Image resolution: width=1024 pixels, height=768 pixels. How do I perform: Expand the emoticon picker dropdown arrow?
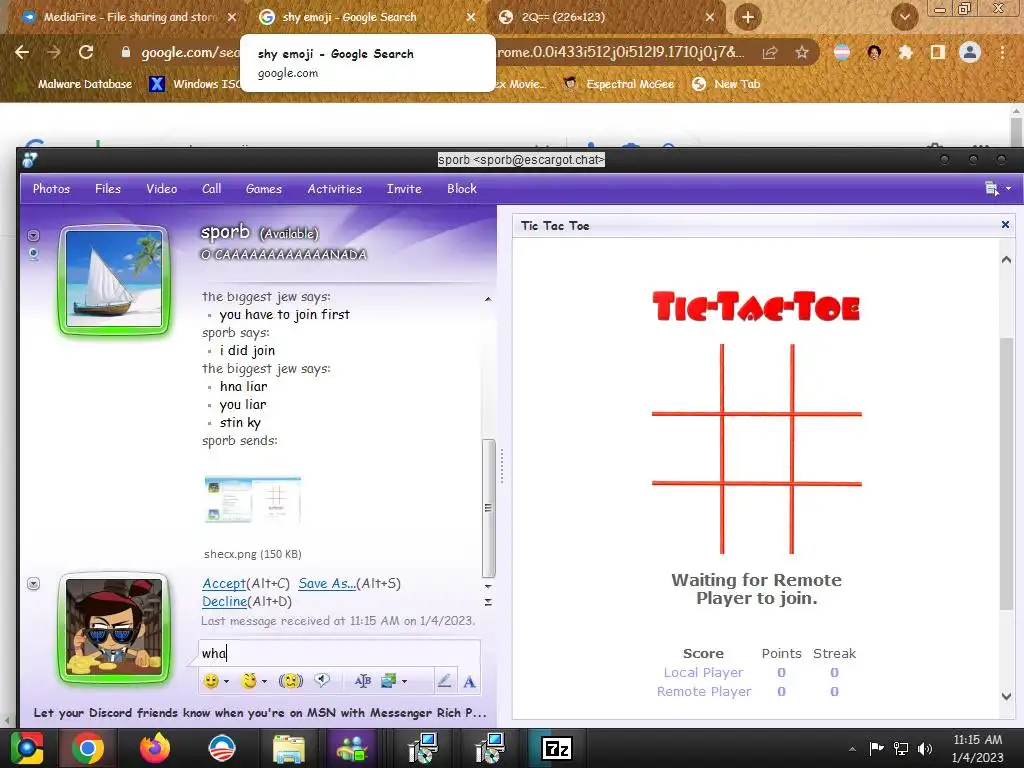tap(226, 681)
